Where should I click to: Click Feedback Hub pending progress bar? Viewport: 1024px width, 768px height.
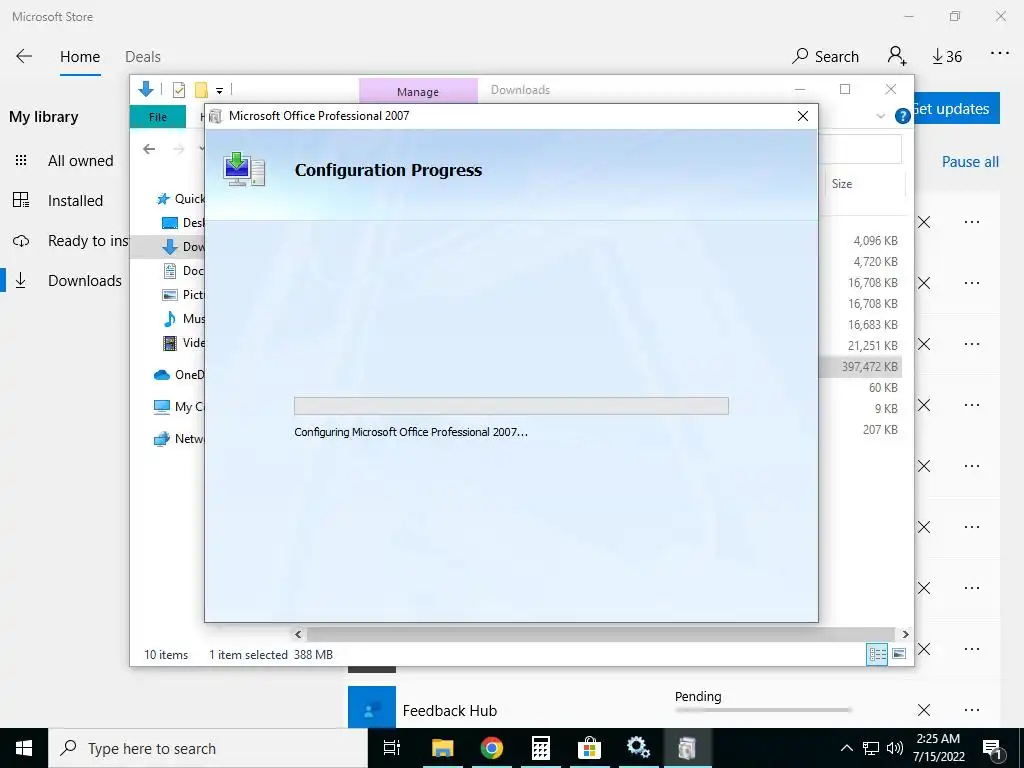point(763,710)
